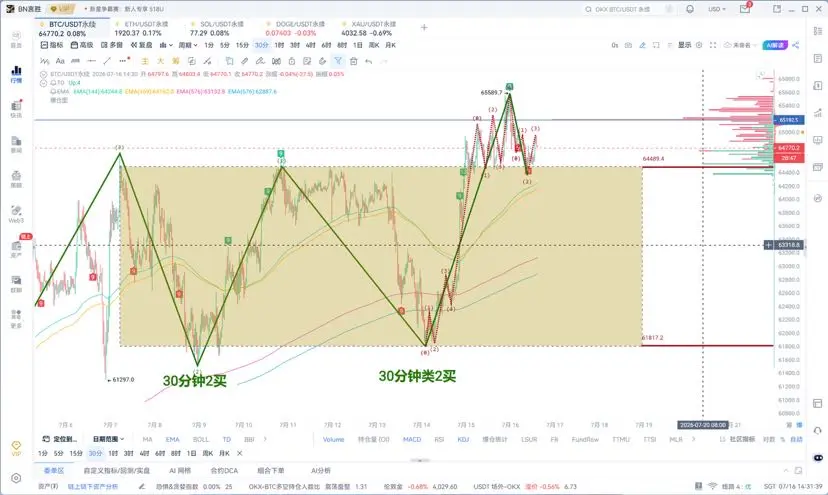Toggle the RSI sub-indicator

pyautogui.click(x=439, y=440)
